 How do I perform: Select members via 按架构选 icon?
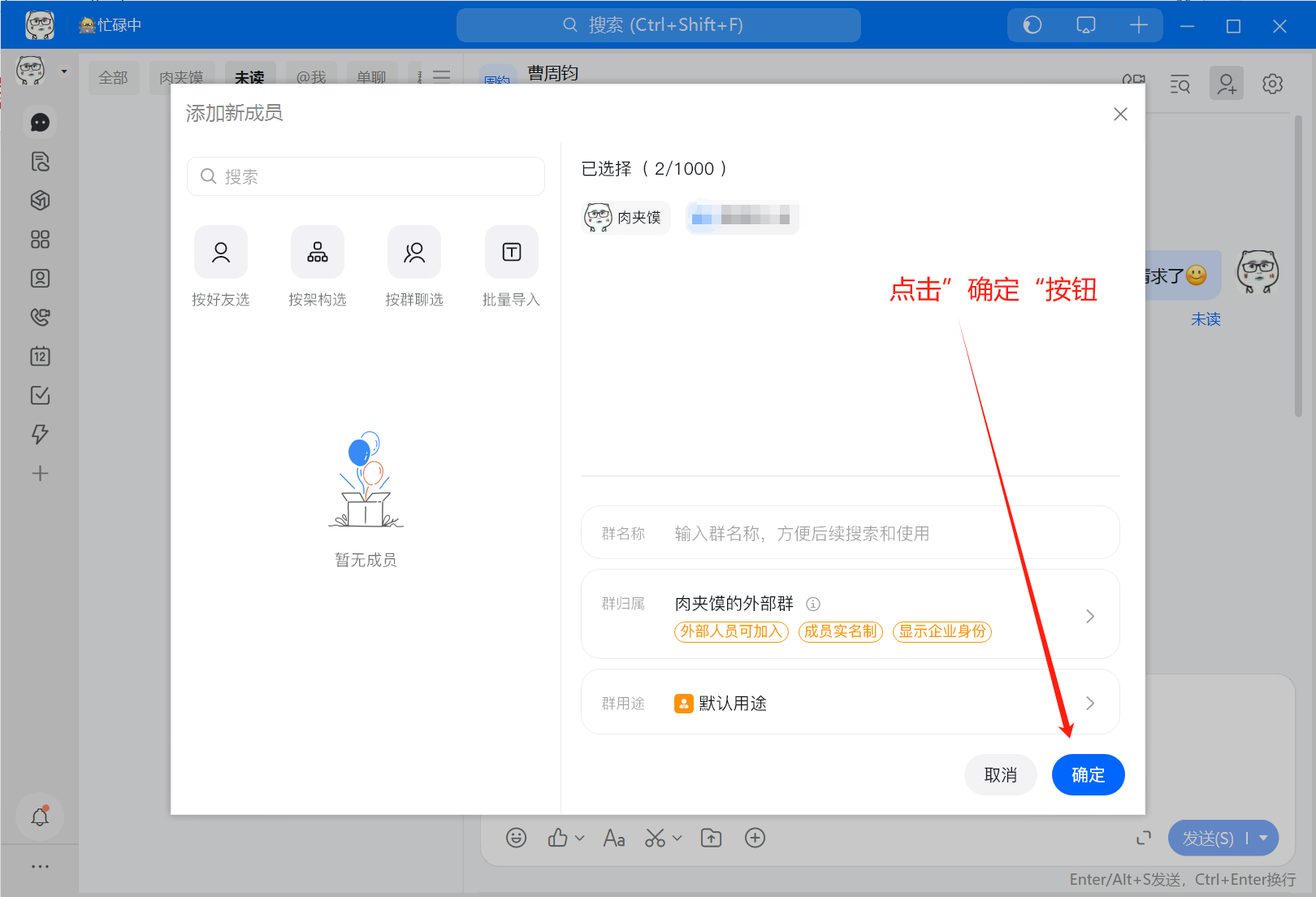tap(317, 253)
